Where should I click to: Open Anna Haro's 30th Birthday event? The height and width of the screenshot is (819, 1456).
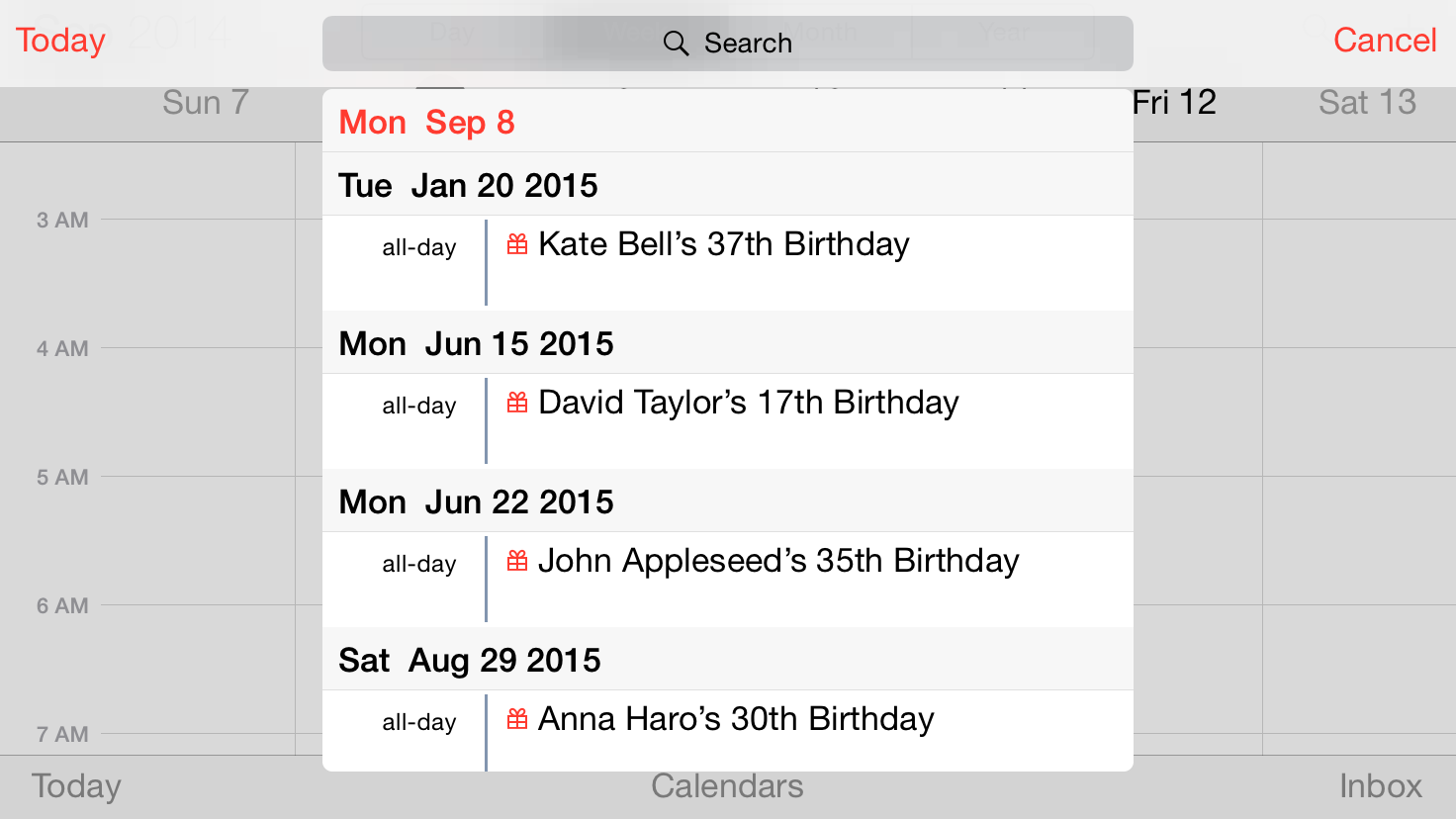[736, 719]
